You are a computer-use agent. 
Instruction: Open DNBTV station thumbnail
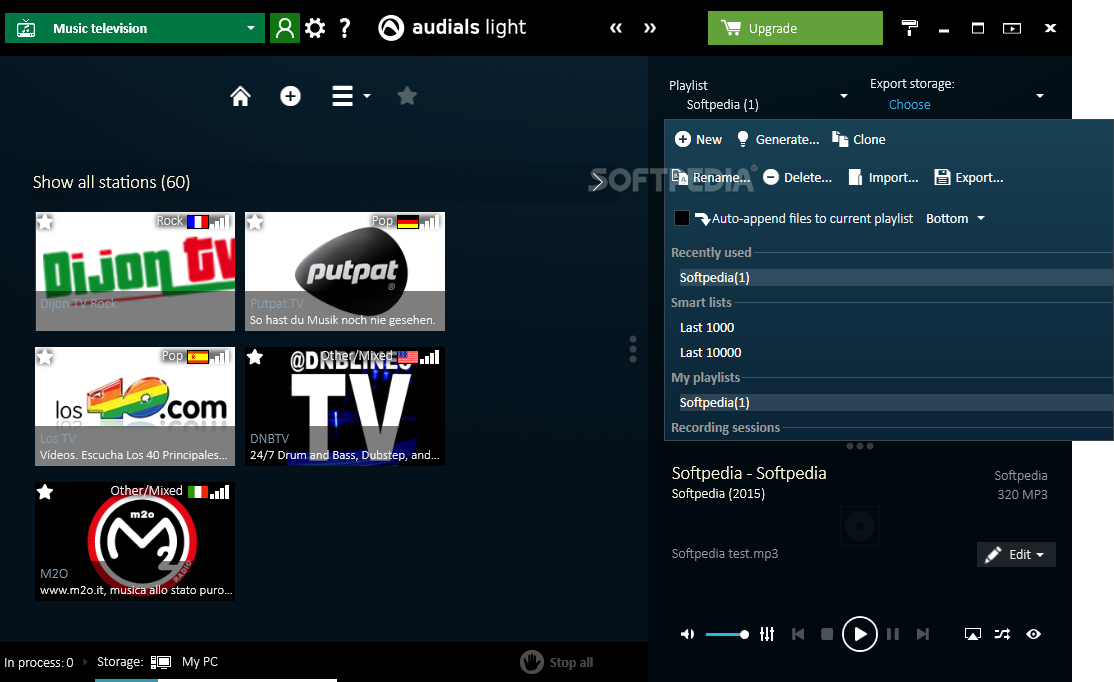[345, 406]
